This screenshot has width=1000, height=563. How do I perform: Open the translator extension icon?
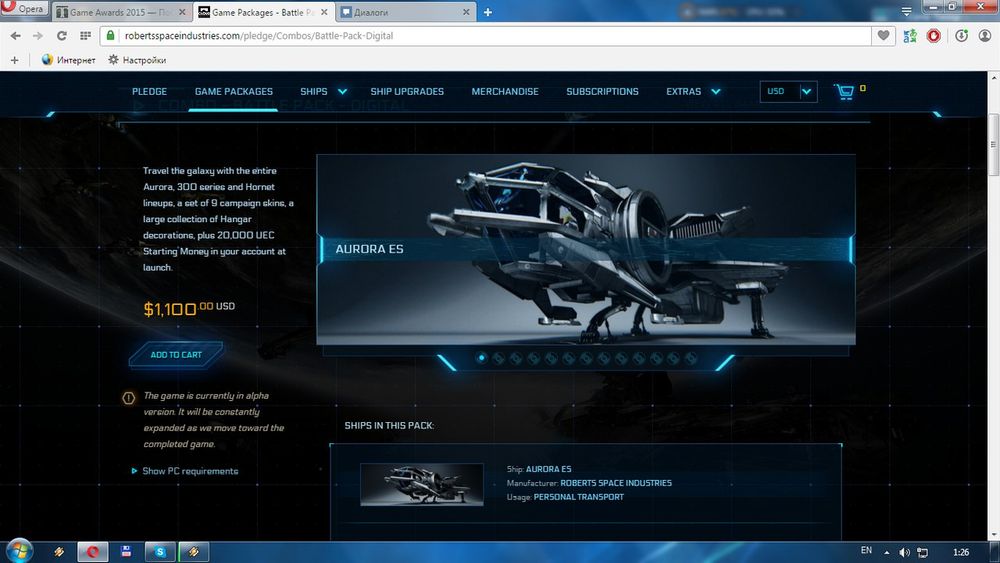[910, 36]
